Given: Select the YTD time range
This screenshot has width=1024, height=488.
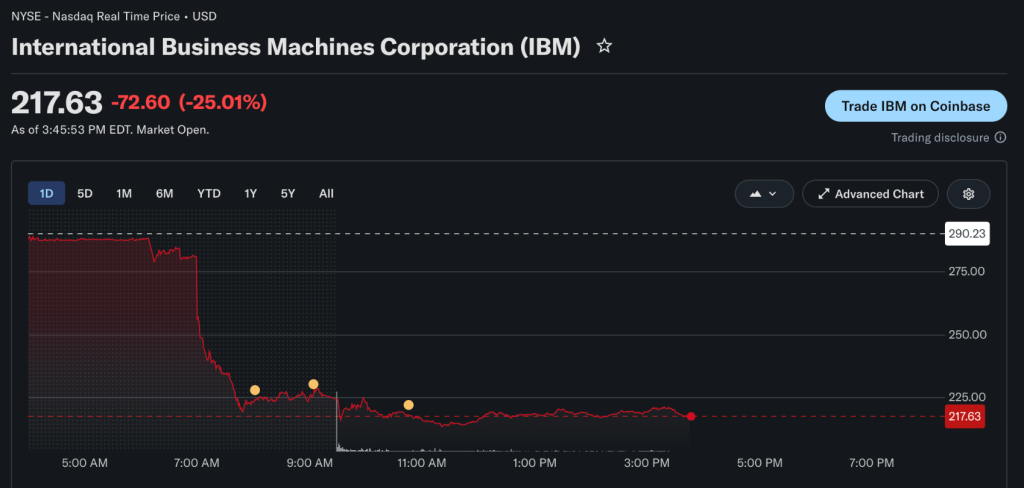Looking at the screenshot, I should click(209, 193).
